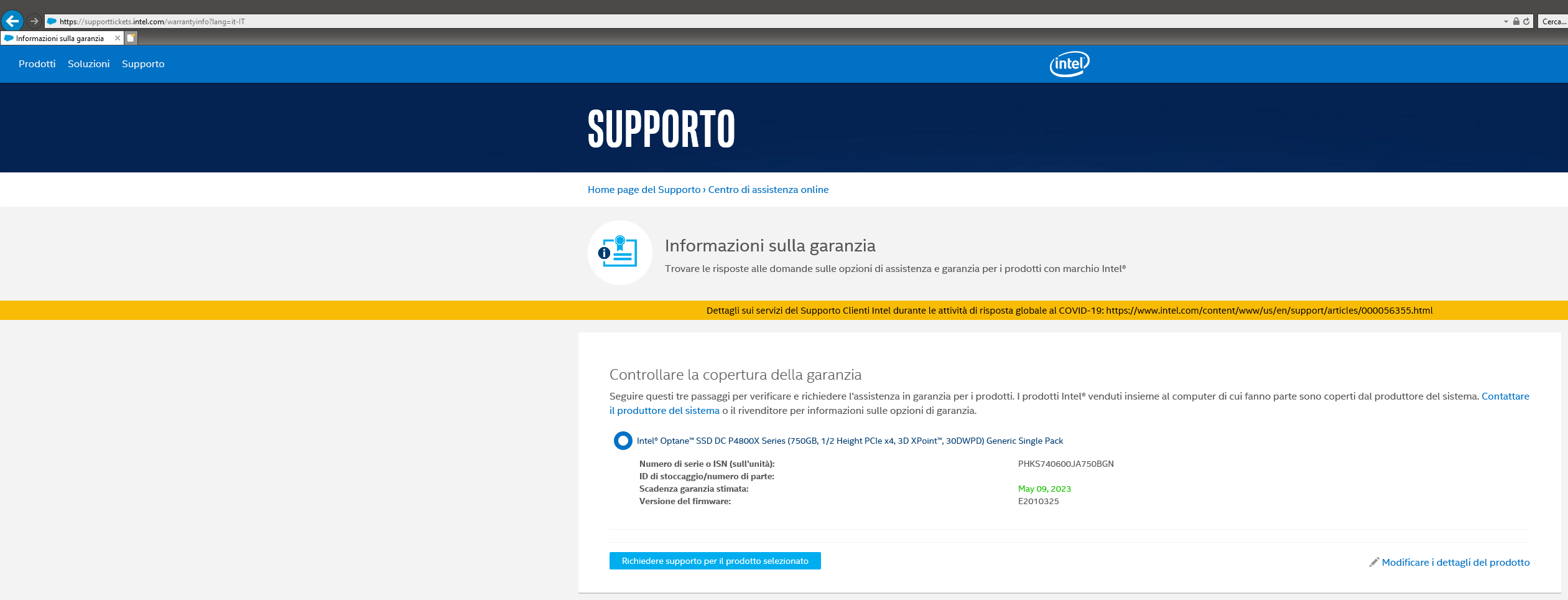Click the Informazioni sulla garanzia heading
Viewport: 1568px width, 600px height.
[x=770, y=245]
